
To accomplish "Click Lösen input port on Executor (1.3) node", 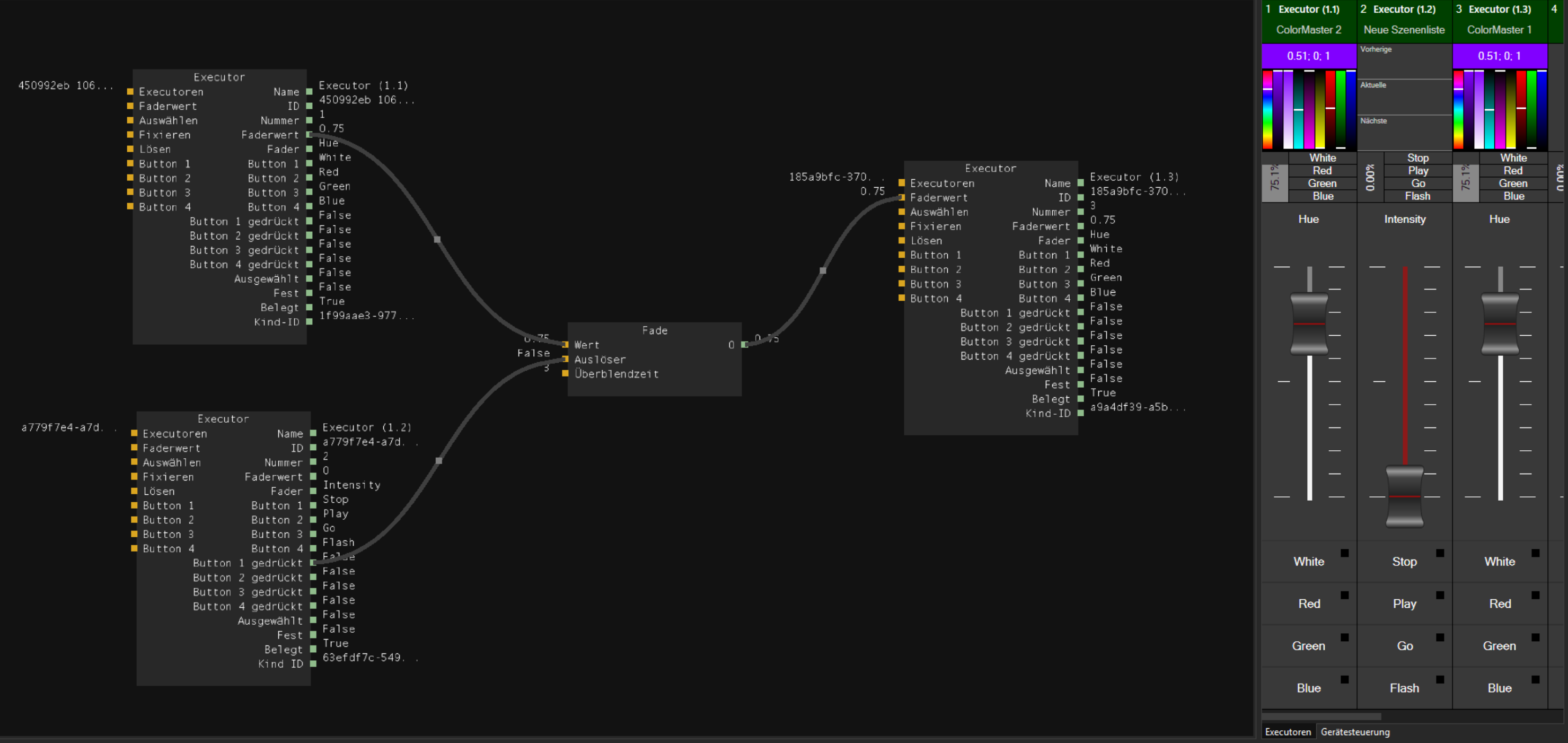I will point(902,241).
